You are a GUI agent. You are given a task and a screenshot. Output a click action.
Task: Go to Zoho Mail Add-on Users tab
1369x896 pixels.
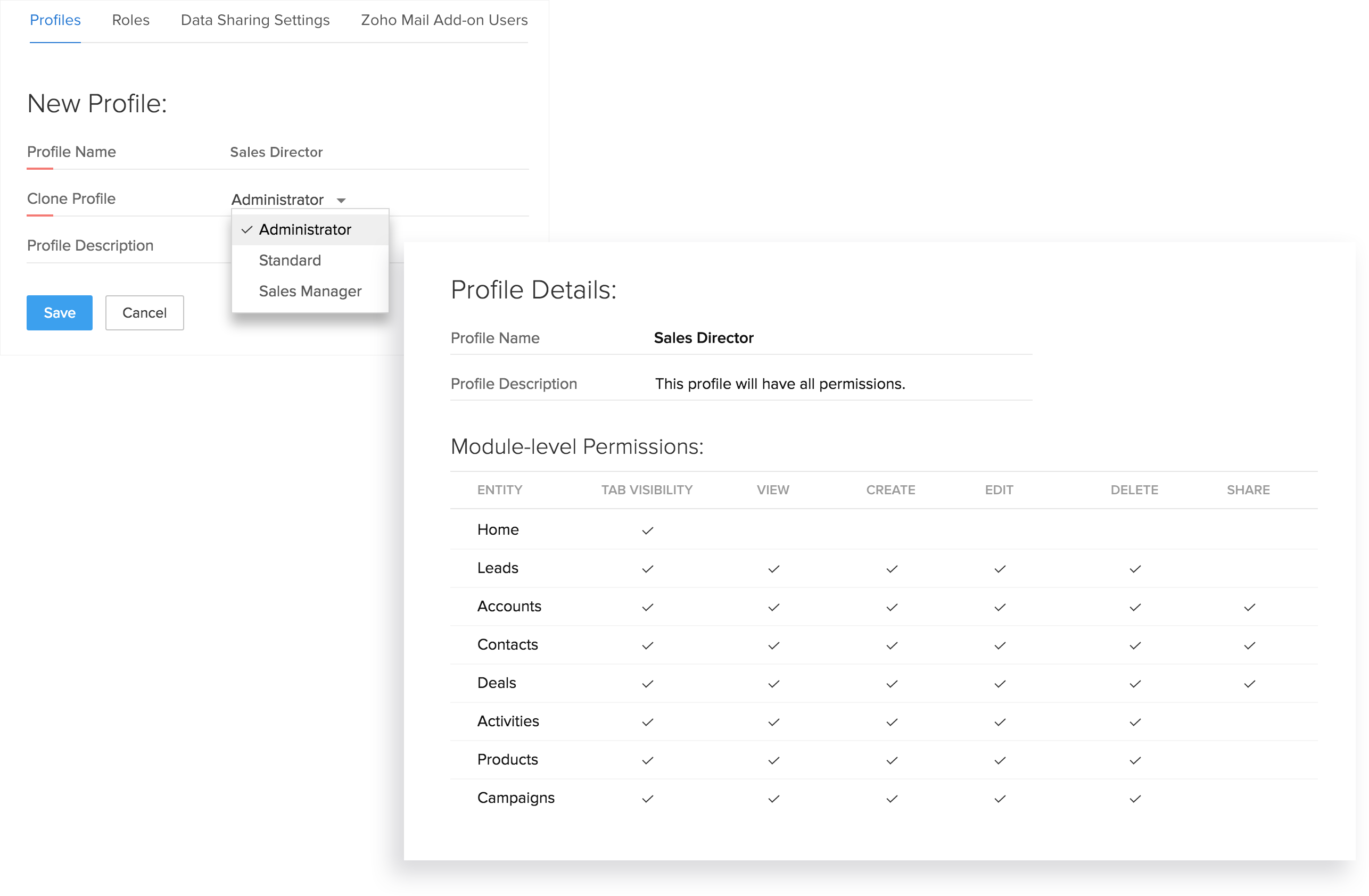coord(443,20)
